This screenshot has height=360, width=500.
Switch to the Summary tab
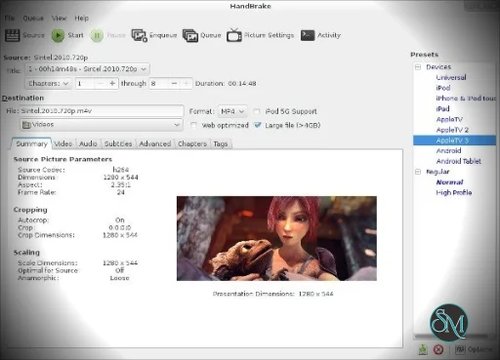32,144
